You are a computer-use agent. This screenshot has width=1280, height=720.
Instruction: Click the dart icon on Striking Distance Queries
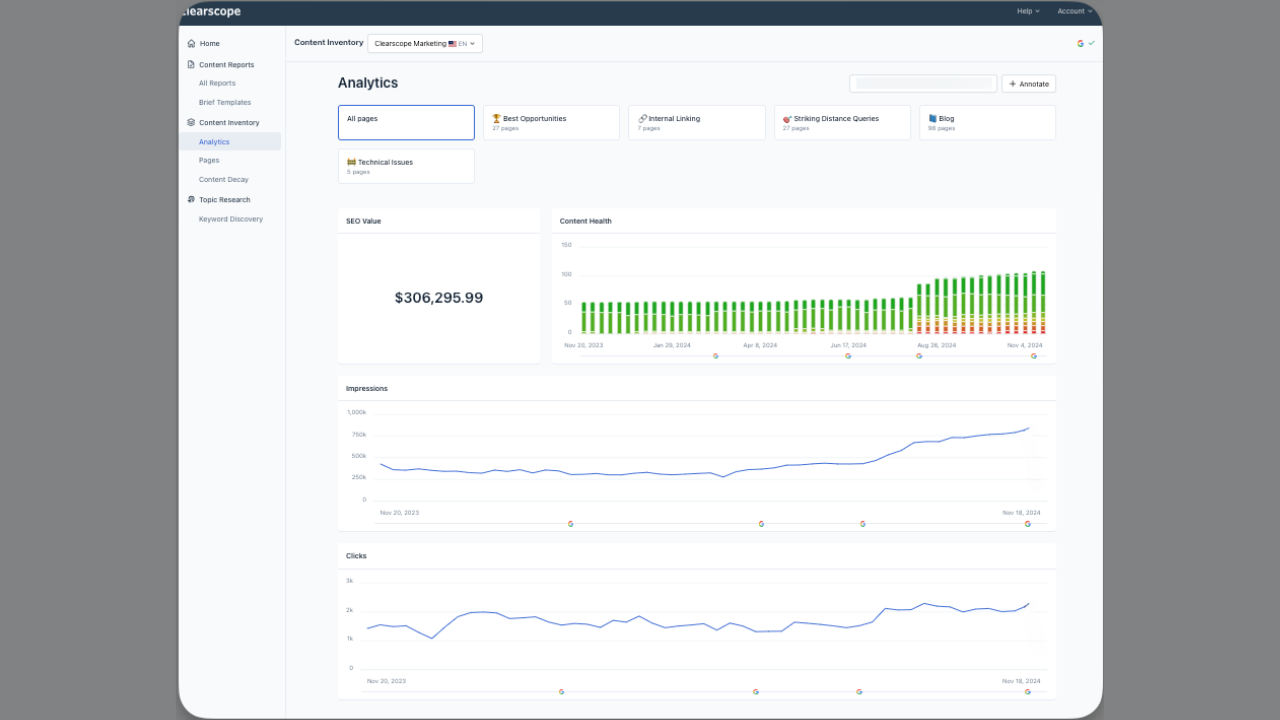coord(787,119)
